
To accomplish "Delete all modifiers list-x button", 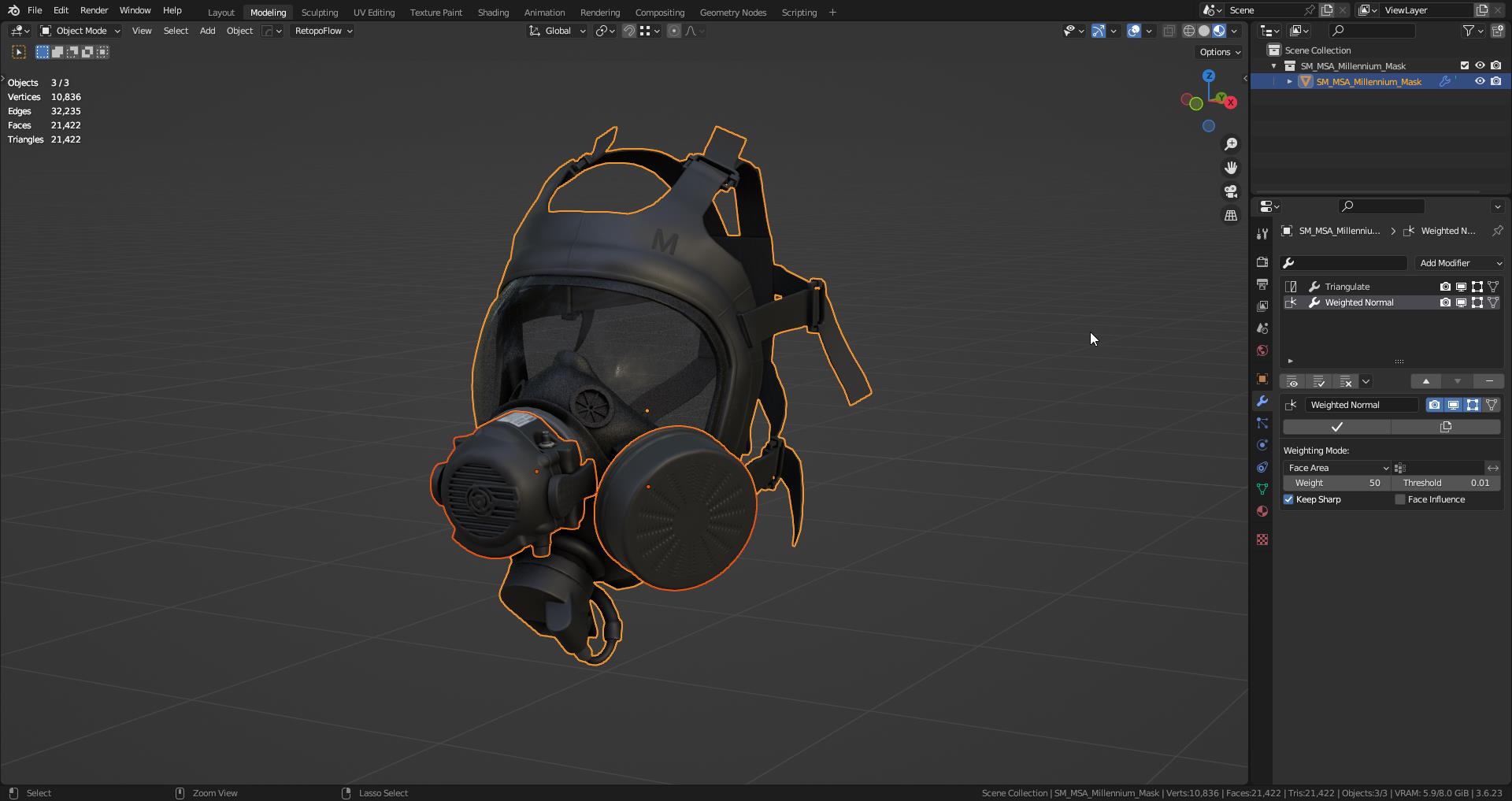I will coord(1346,382).
